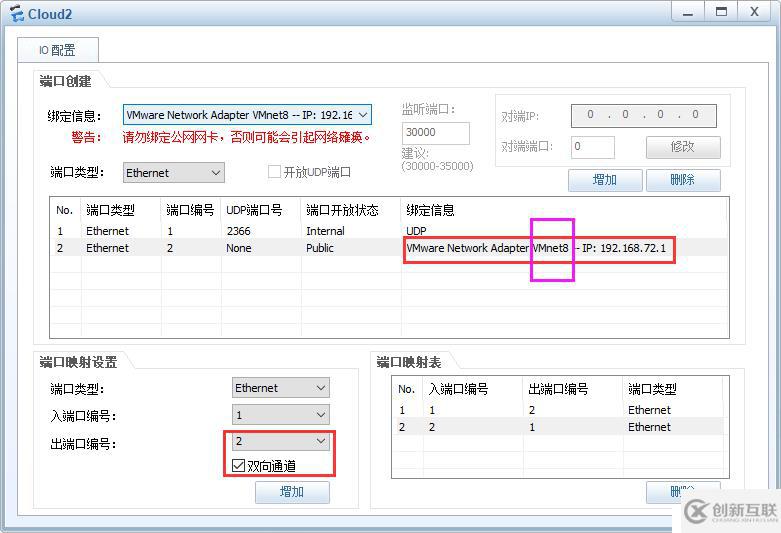Viewport: 781px width, 533px height.
Task: Click the 删除 button in 端口创建
Action: point(683,180)
